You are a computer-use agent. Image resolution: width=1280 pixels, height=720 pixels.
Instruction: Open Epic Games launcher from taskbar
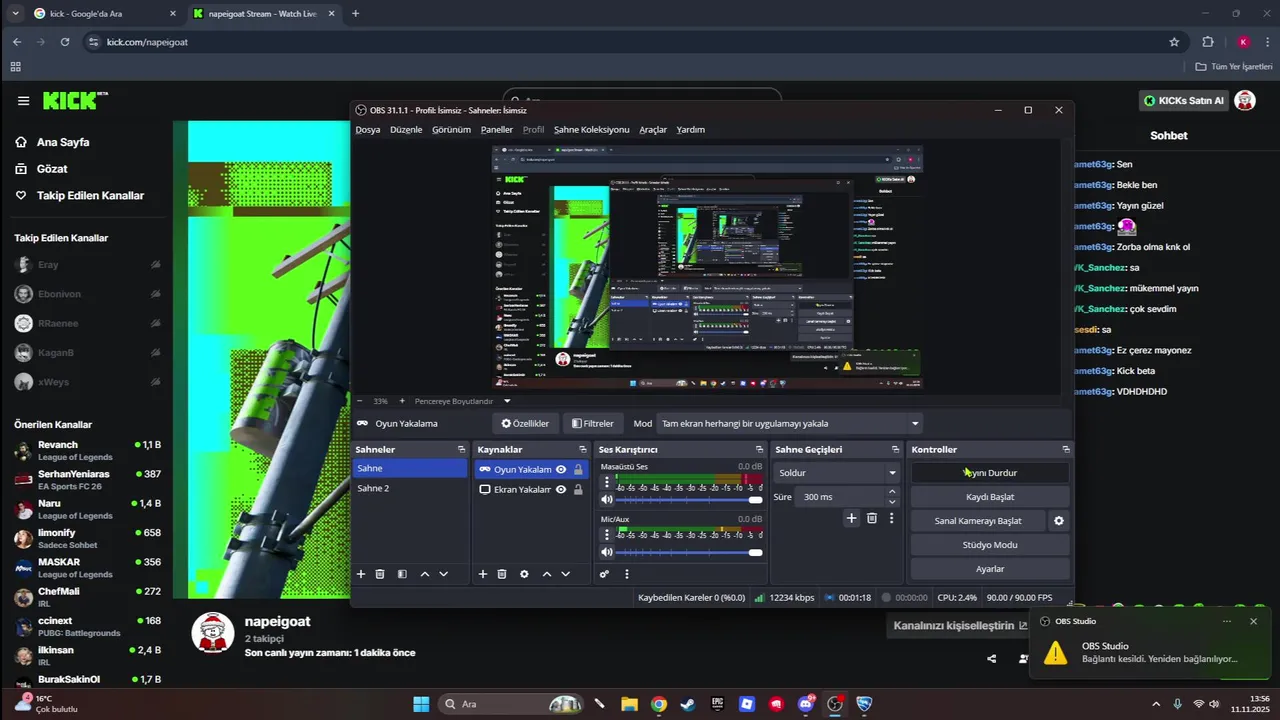point(717,704)
